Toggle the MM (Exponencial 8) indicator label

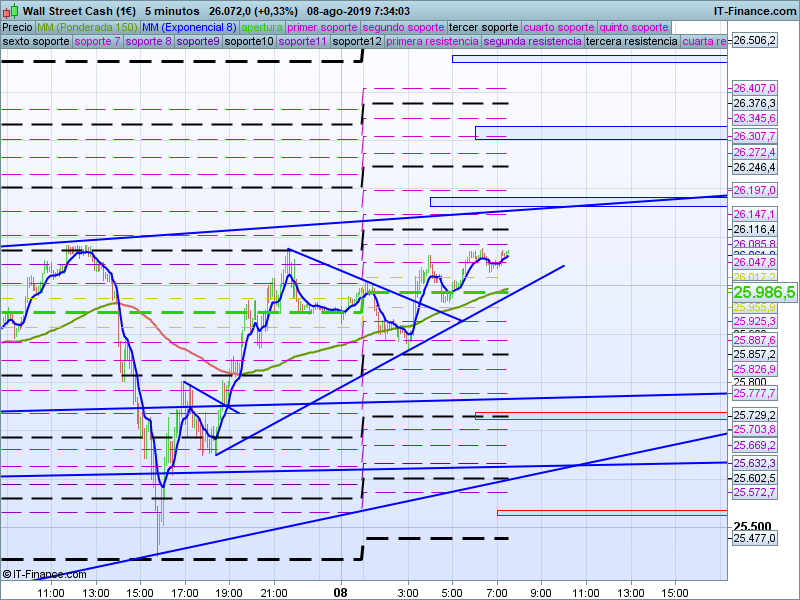[x=189, y=27]
